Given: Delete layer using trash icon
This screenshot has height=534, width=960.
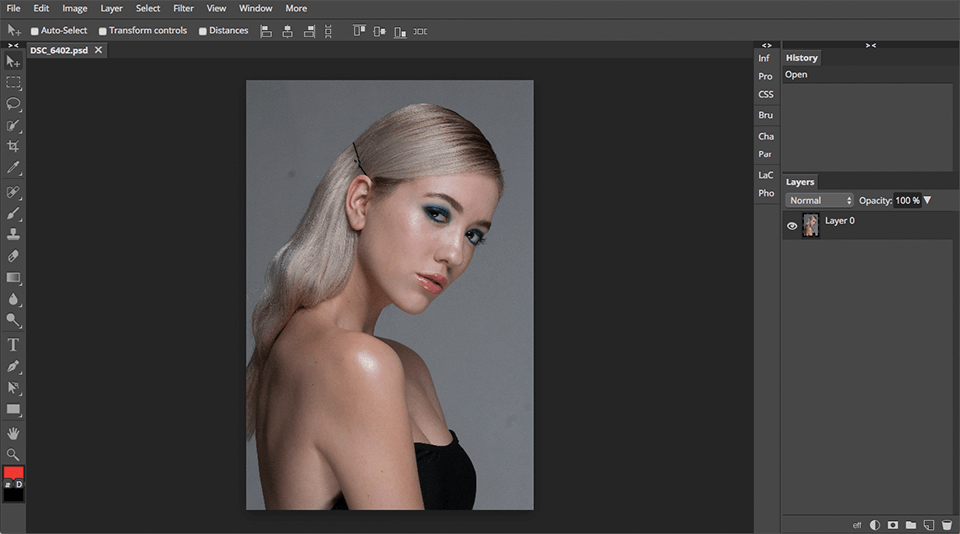Looking at the screenshot, I should (x=946, y=524).
